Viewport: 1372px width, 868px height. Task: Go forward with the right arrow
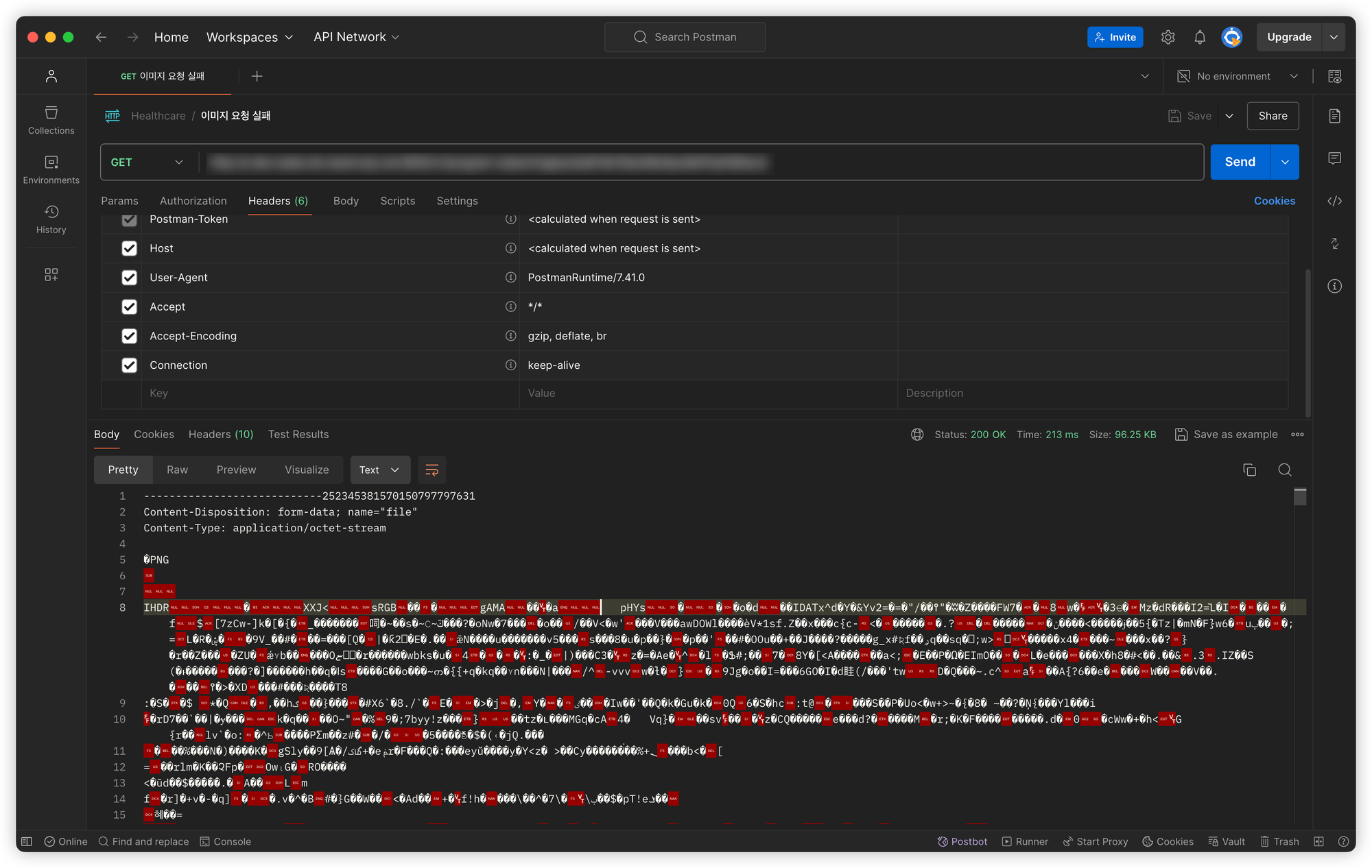coord(132,37)
